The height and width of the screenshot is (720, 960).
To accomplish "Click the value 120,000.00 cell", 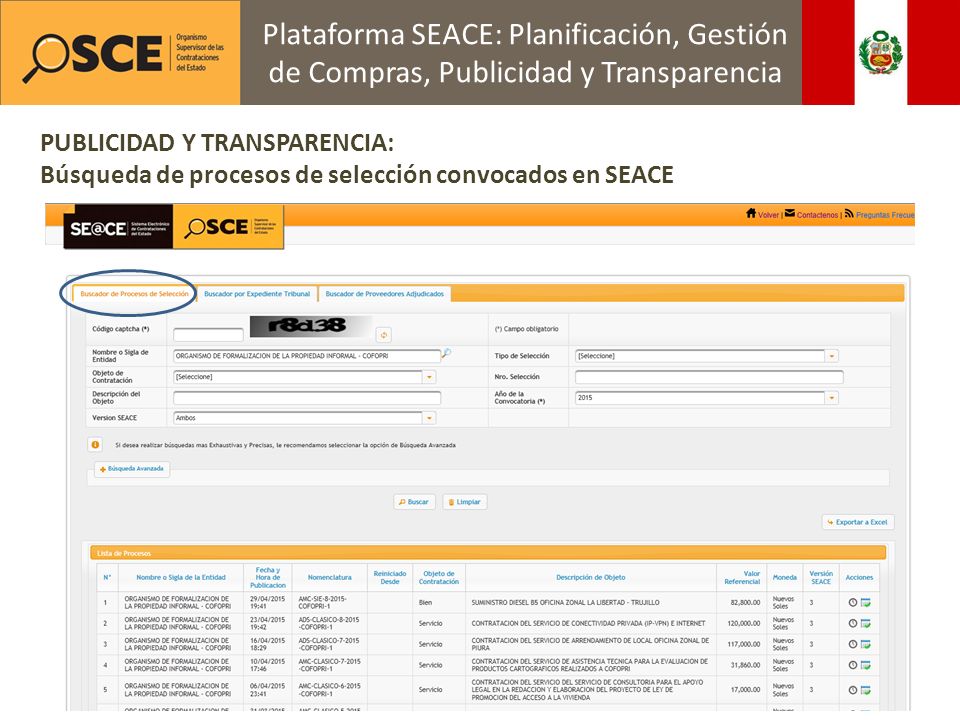I will point(743,623).
